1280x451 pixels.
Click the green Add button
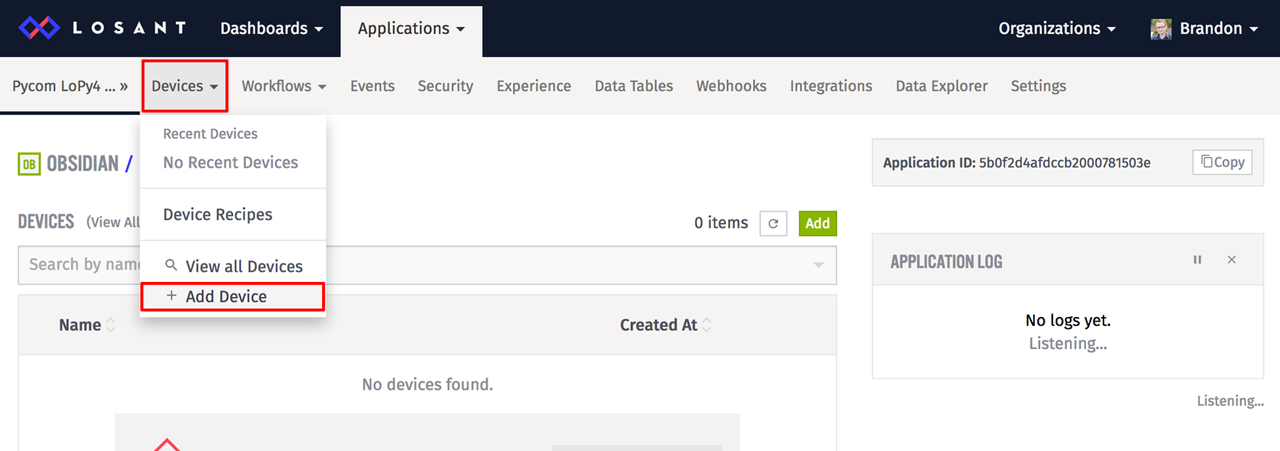pyautogui.click(x=818, y=223)
